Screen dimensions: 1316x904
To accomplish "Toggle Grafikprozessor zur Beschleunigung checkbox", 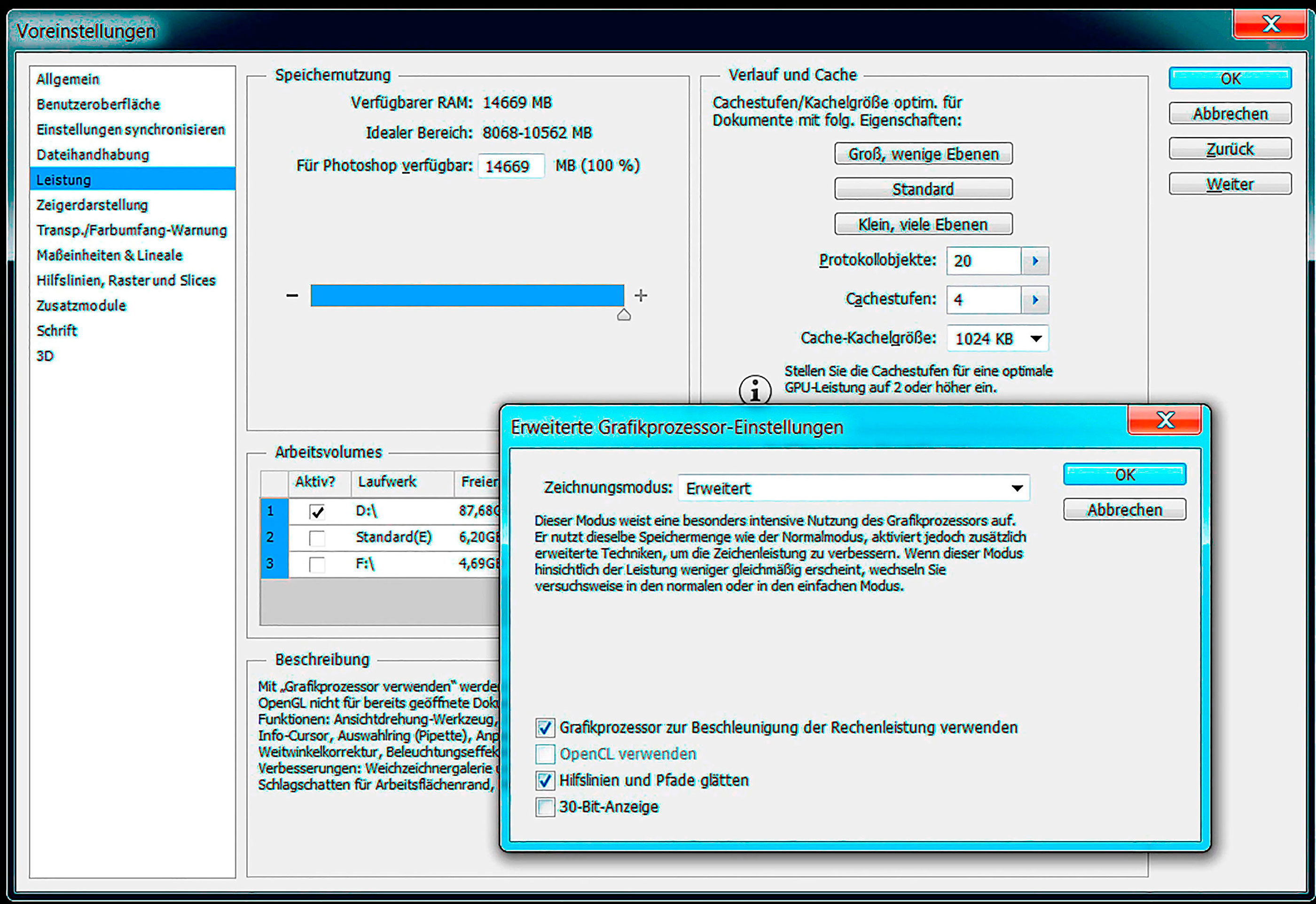I will coord(545,727).
